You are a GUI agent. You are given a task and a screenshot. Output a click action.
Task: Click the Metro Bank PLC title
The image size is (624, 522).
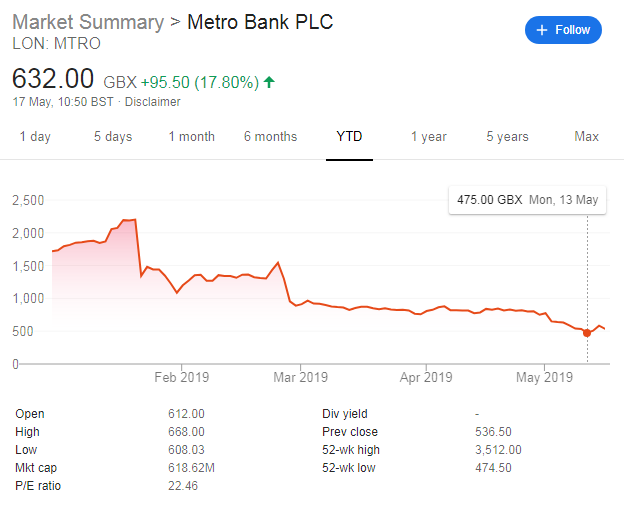click(x=261, y=22)
